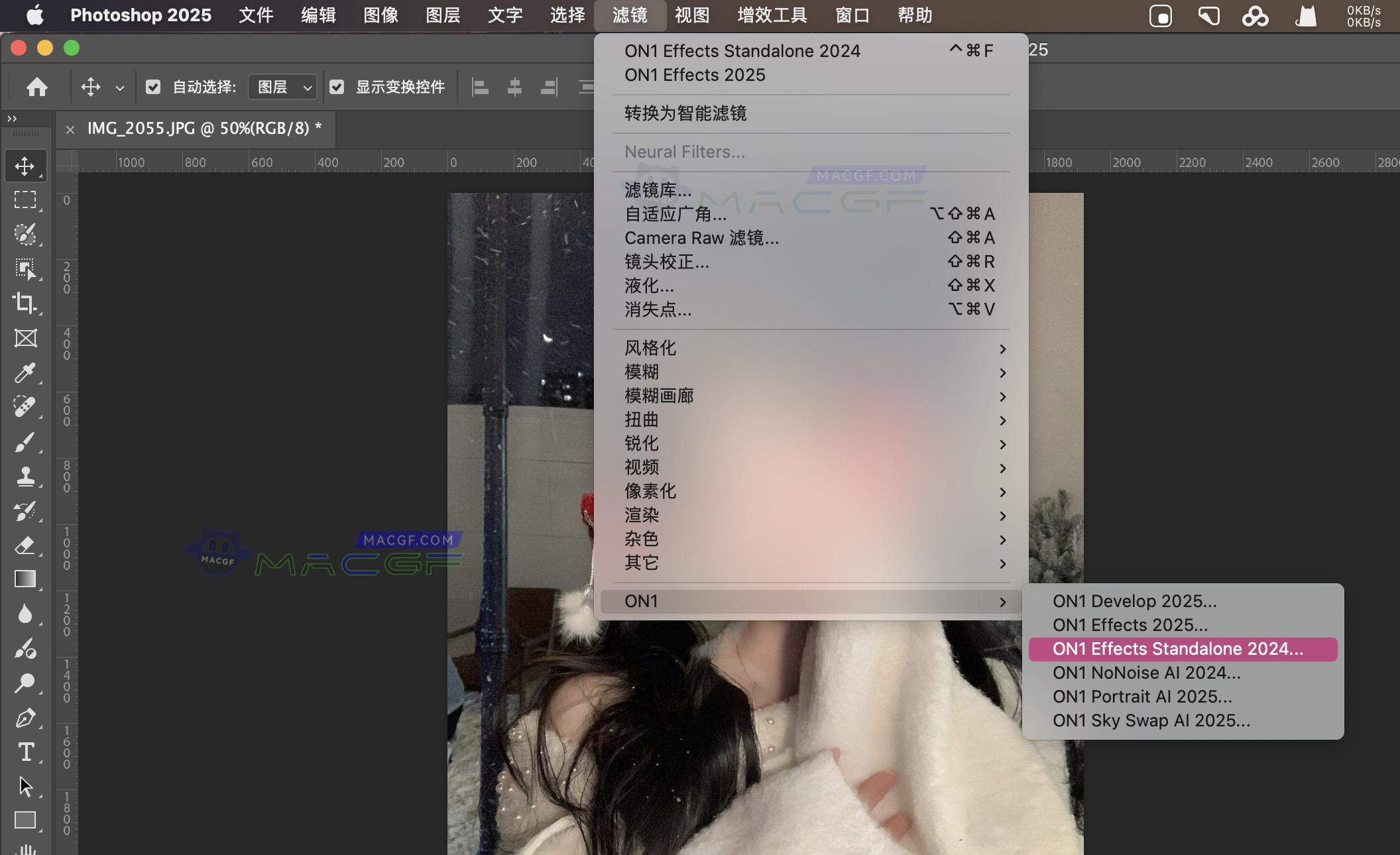This screenshot has width=1400, height=855.
Task: Disable 显示变换控件
Action: 339,86
